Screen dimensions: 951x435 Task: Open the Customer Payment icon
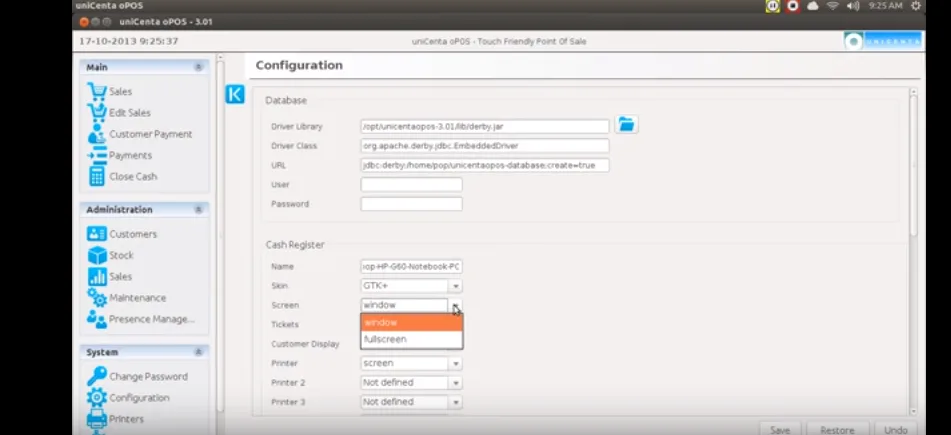point(96,134)
